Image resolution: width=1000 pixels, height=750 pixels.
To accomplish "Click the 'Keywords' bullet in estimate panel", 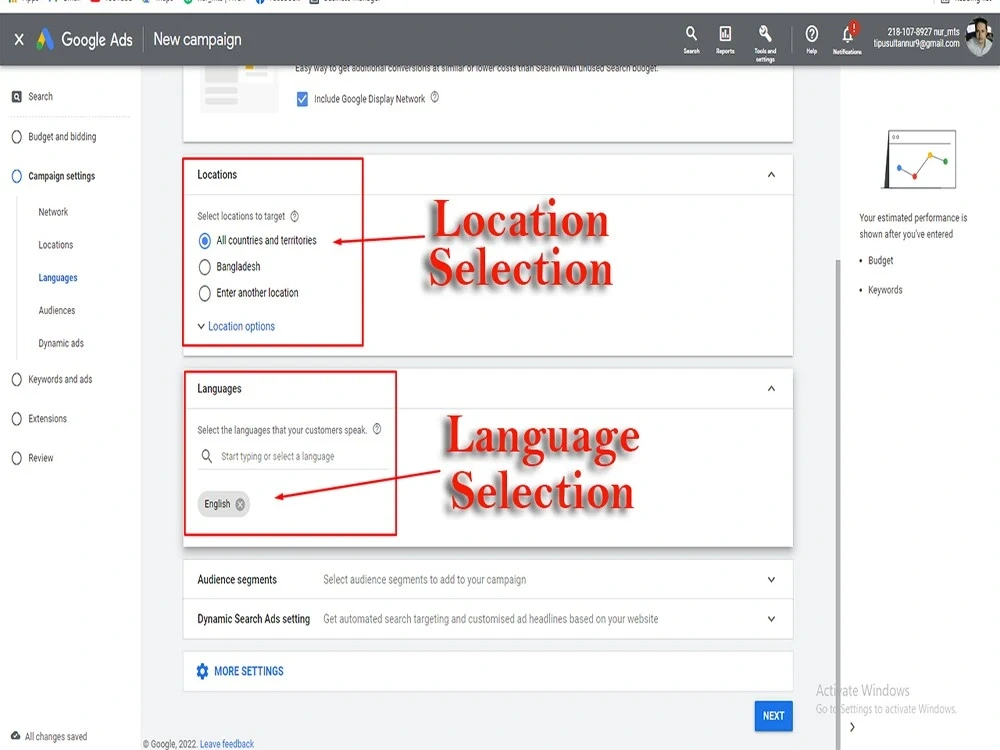I will click(885, 290).
